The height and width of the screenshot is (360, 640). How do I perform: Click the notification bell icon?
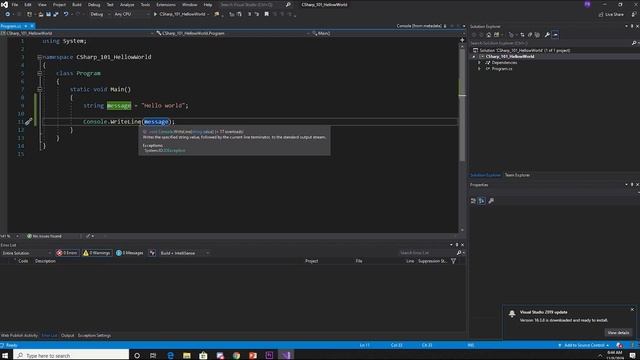[512, 313]
